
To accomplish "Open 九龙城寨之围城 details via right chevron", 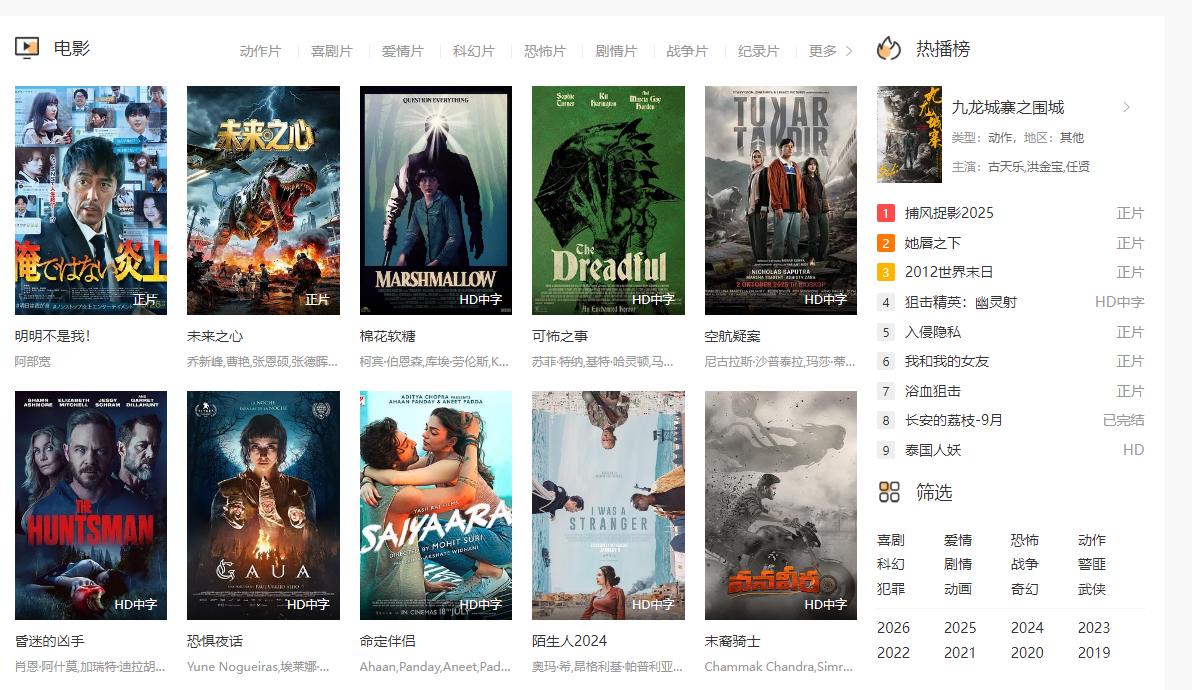I will pyautogui.click(x=1126, y=107).
